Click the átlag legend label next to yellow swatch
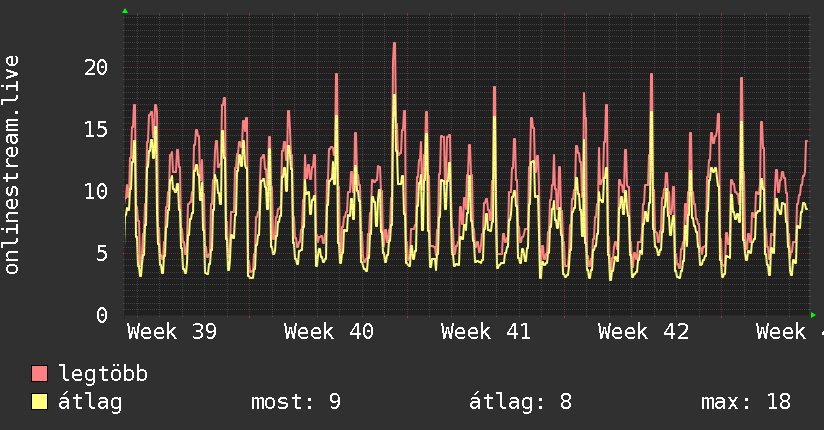This screenshot has width=824, height=430. coord(90,402)
